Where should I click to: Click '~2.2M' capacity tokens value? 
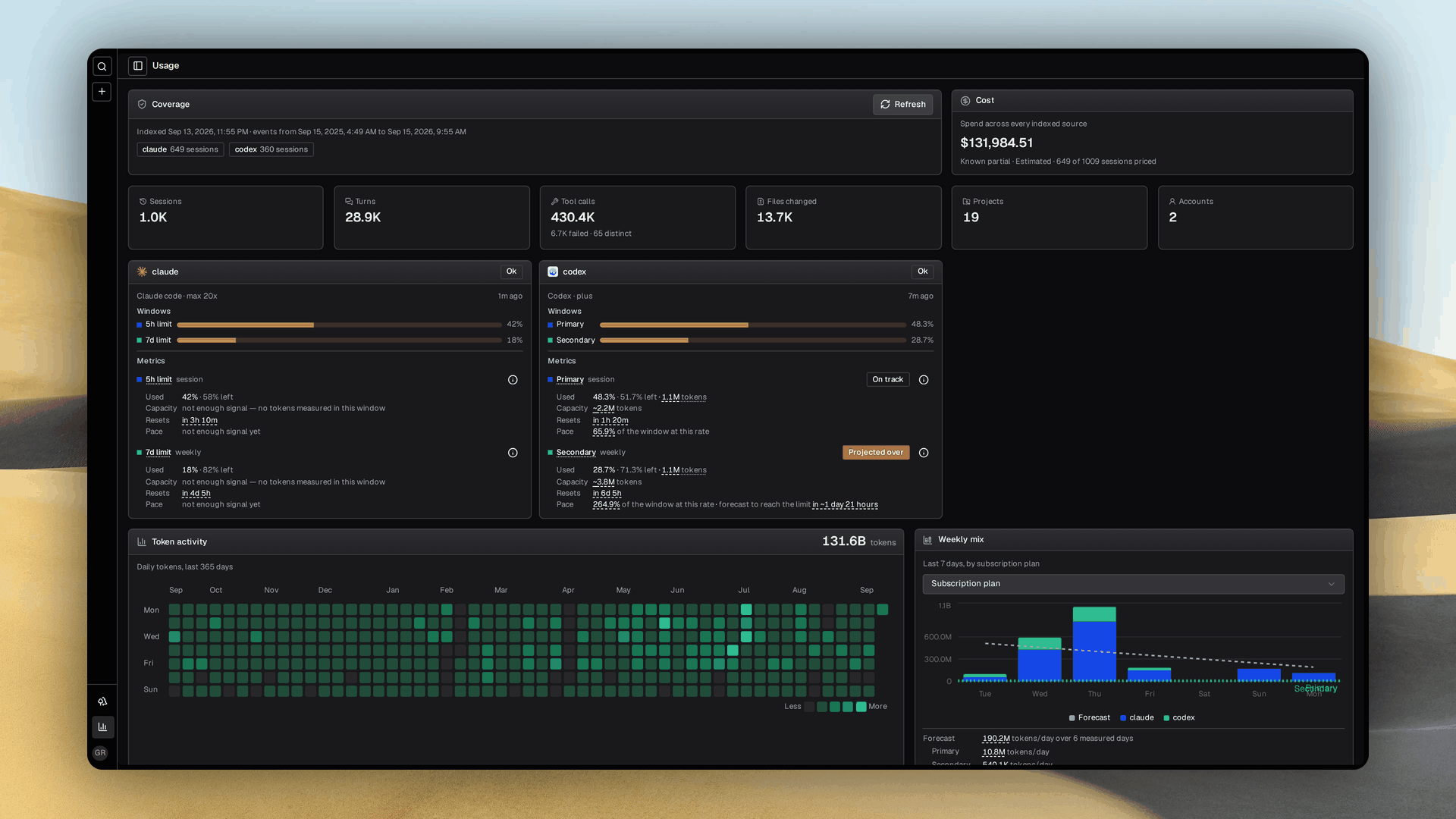(604, 409)
